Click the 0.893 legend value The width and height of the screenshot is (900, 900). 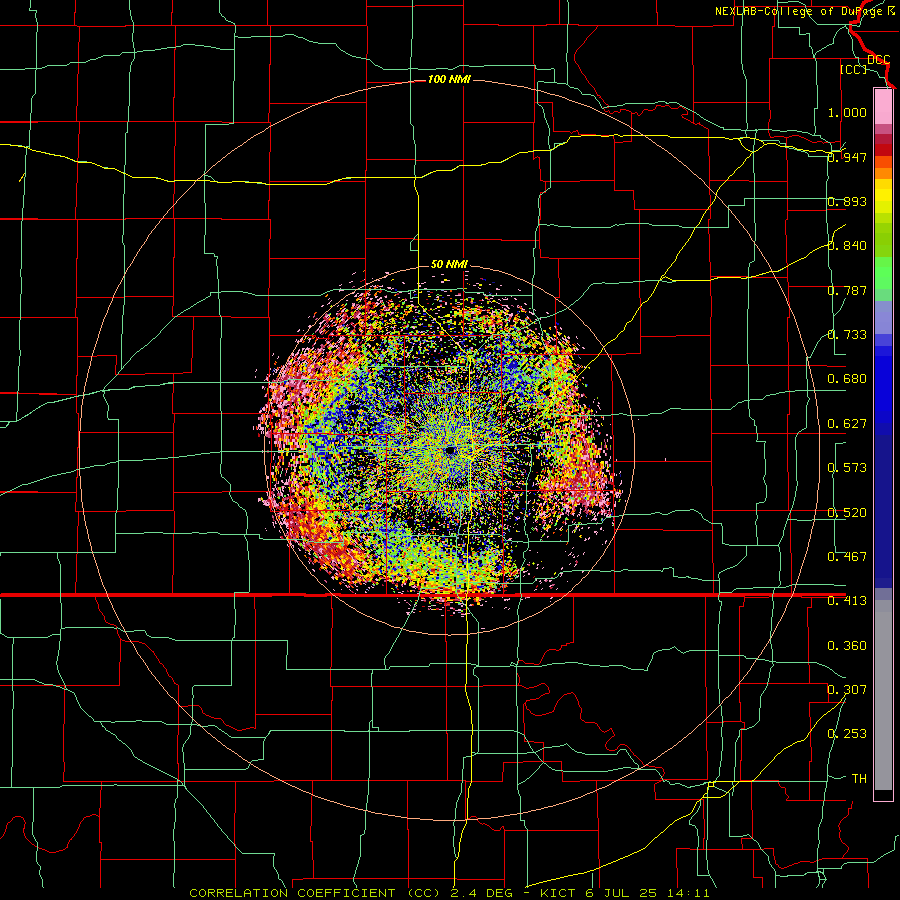click(847, 201)
